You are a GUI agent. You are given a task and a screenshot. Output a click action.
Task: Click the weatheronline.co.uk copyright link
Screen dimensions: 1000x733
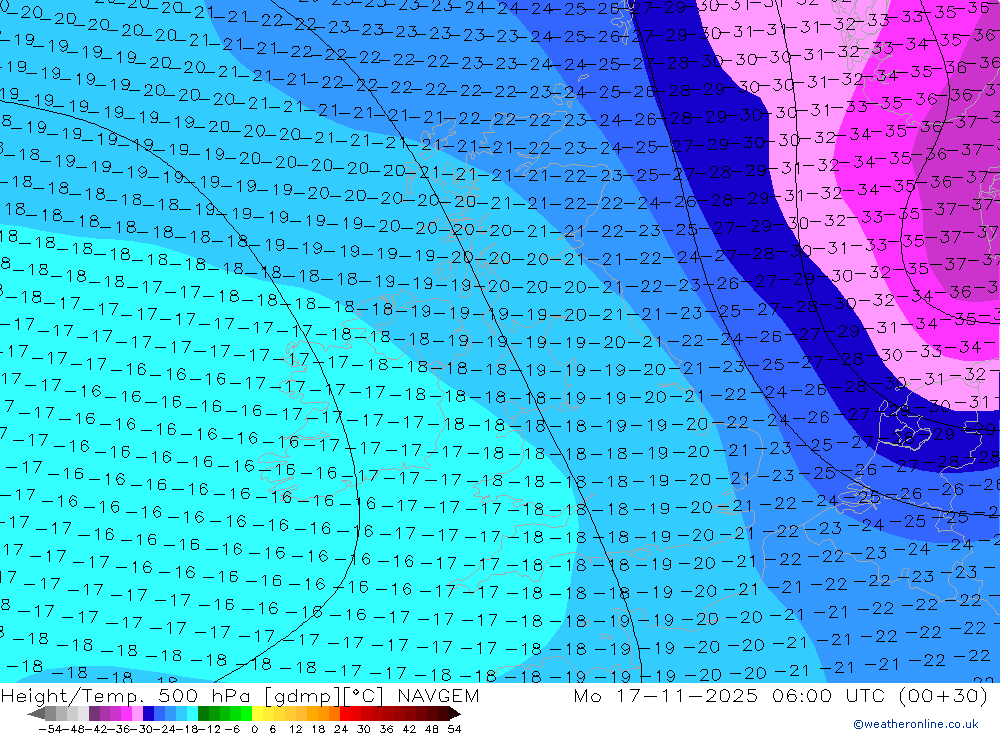(915, 724)
